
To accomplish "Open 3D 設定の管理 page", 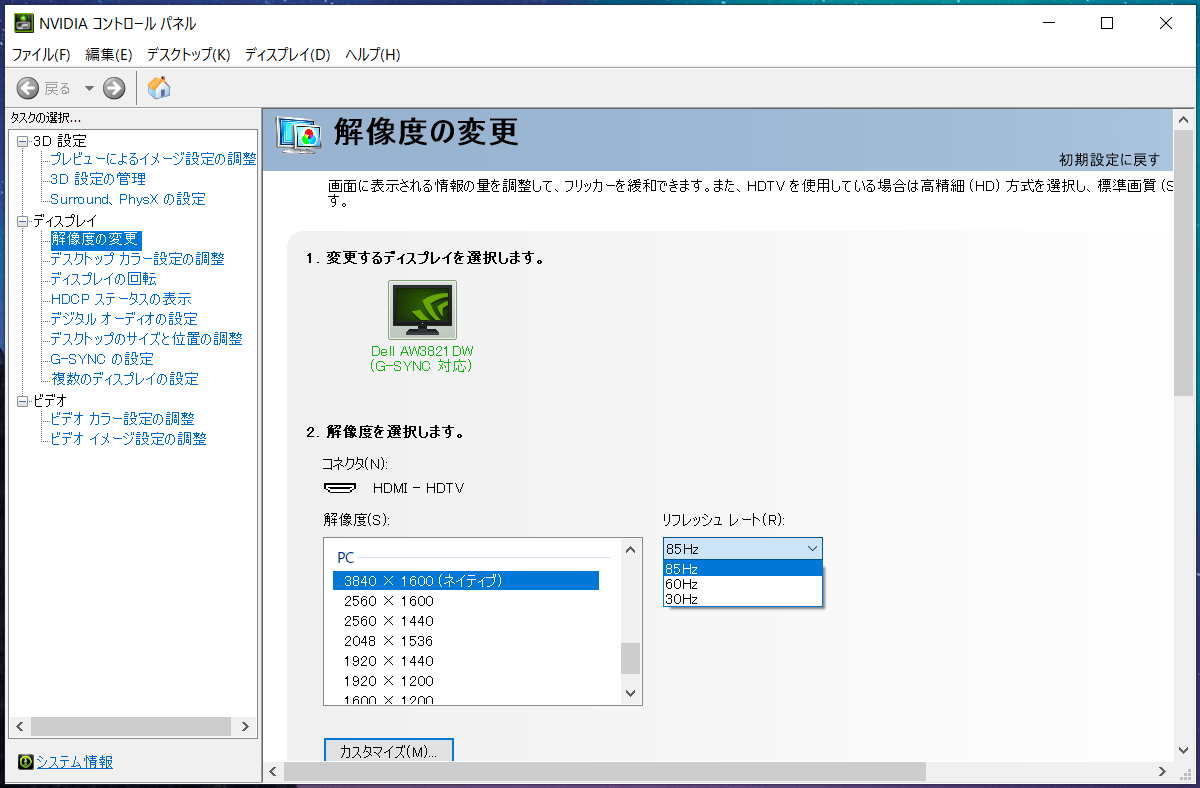I will 98,179.
